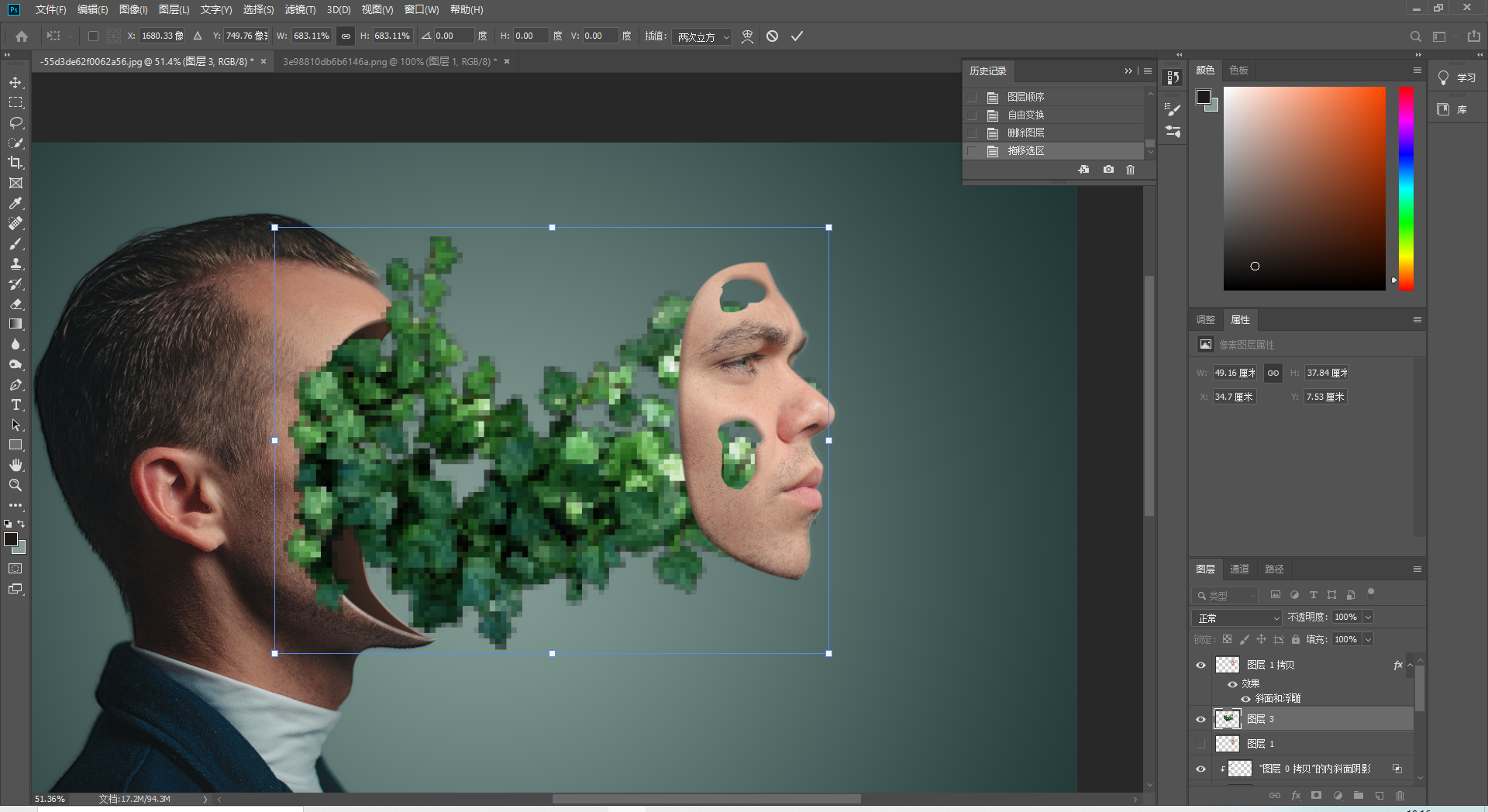Screen dimensions: 1488x812
Task: Select the Lasso tool
Action: [x=15, y=122]
